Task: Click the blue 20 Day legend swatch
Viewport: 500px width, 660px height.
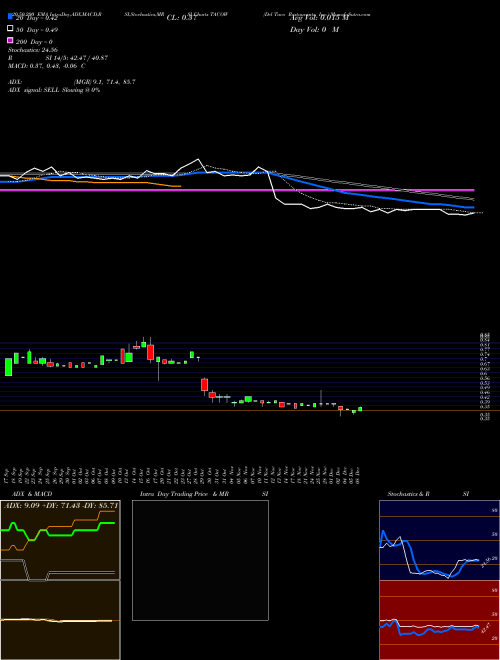Action: pyautogui.click(x=11, y=17)
